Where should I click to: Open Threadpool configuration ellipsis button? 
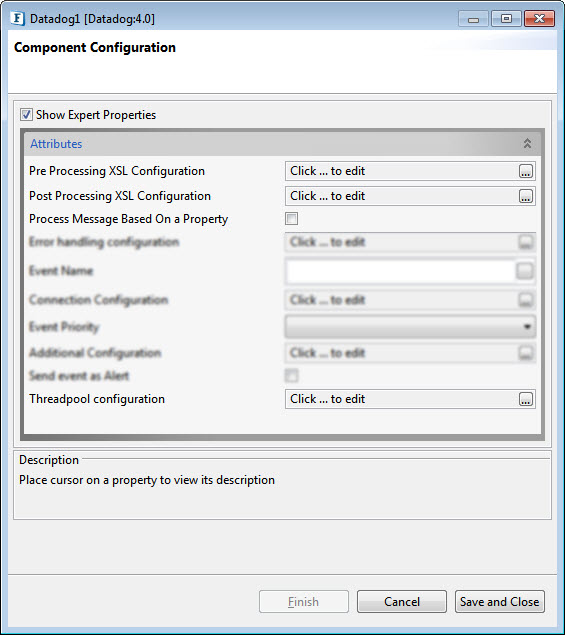click(x=526, y=399)
